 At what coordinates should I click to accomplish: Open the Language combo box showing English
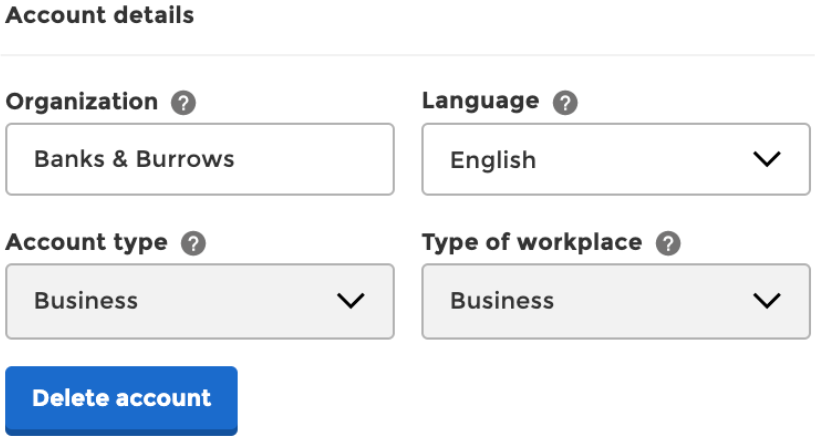pyautogui.click(x=616, y=159)
